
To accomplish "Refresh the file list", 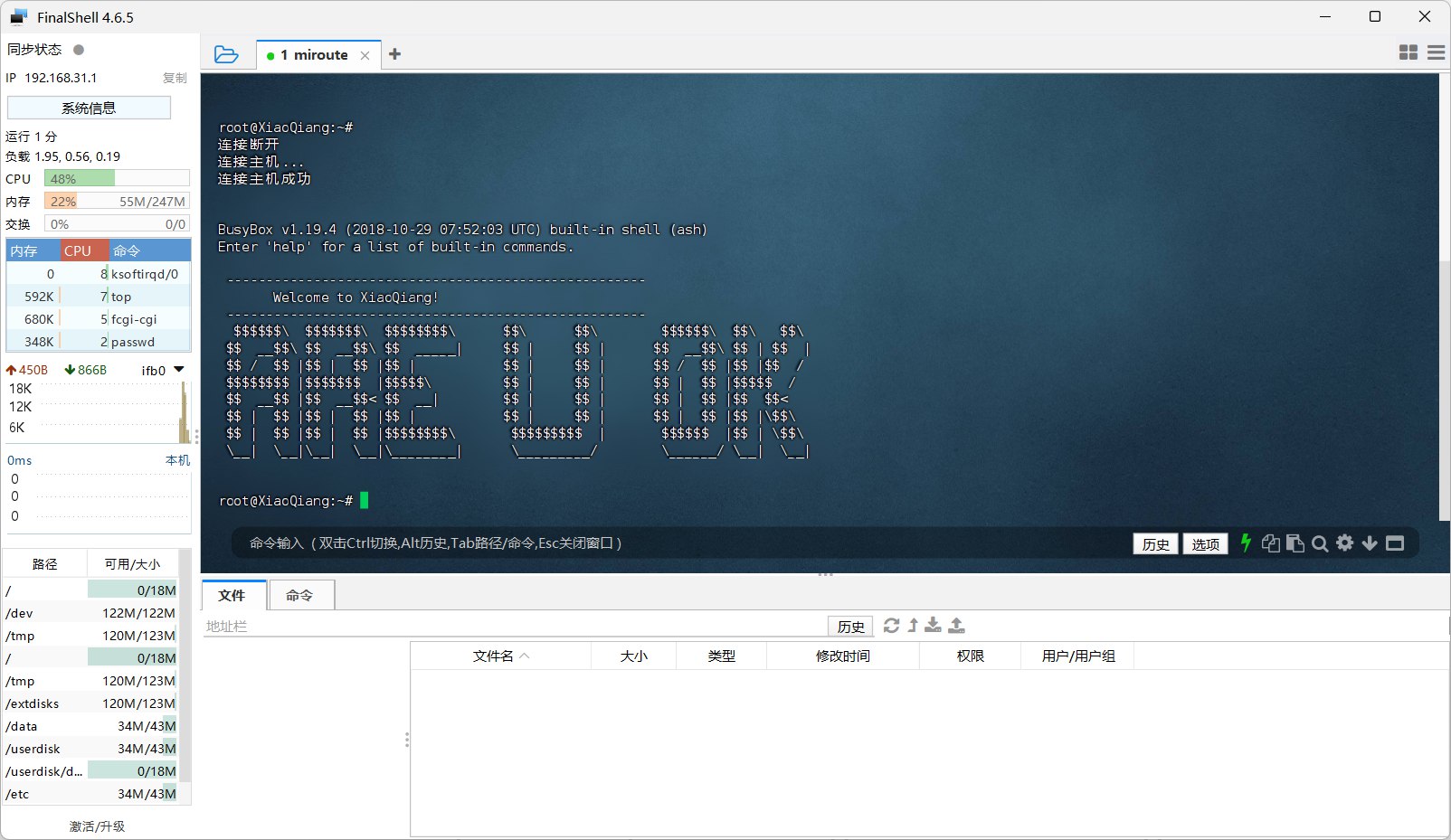I will click(891, 626).
